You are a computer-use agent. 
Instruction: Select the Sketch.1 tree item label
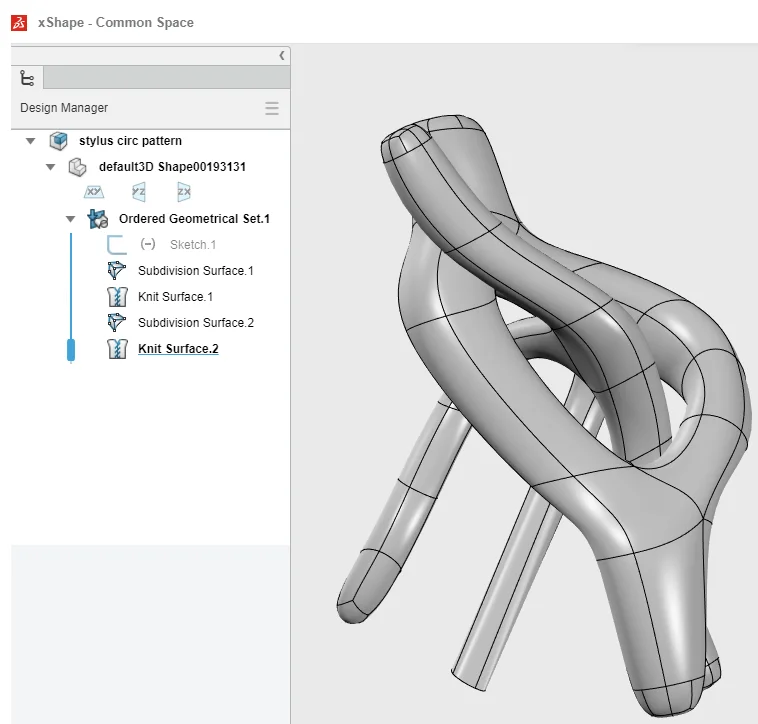click(x=192, y=245)
